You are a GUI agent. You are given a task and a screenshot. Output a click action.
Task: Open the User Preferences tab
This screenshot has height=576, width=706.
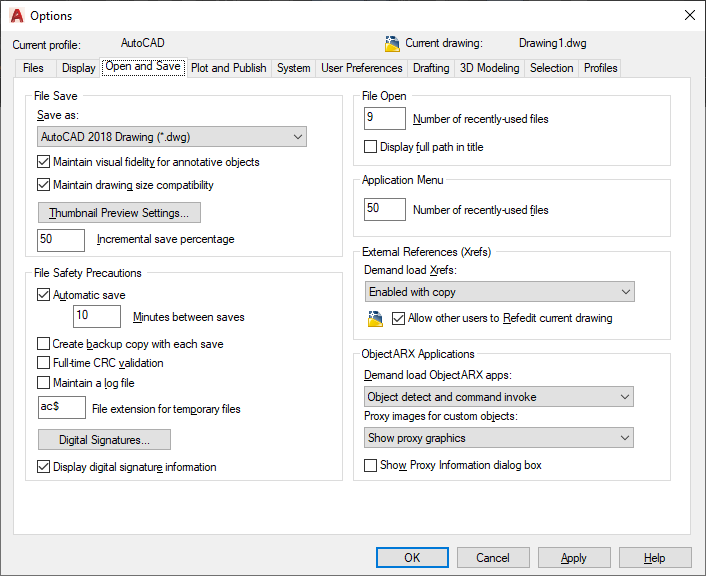click(x=362, y=68)
